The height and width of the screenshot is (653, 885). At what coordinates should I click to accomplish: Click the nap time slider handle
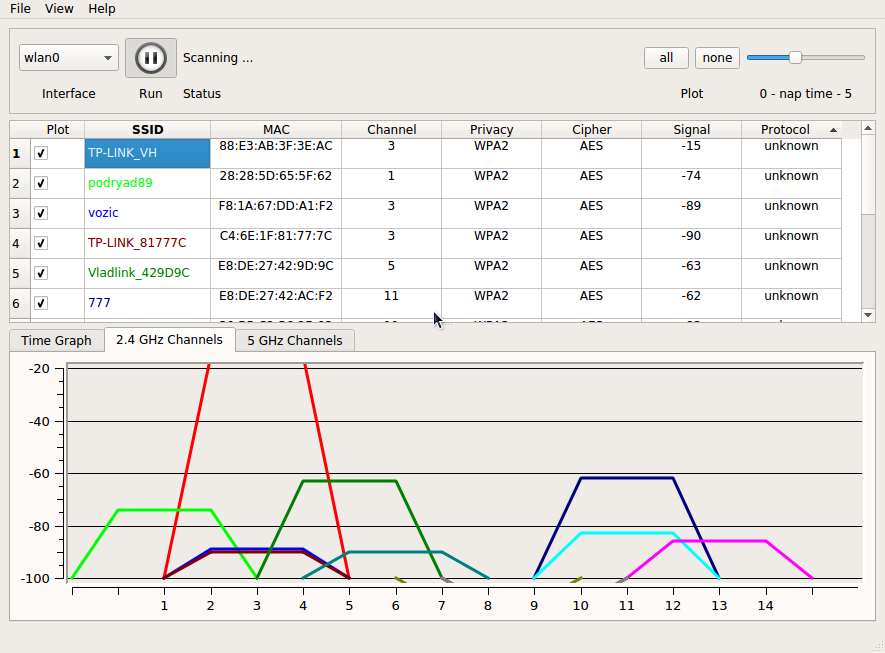pyautogui.click(x=795, y=58)
